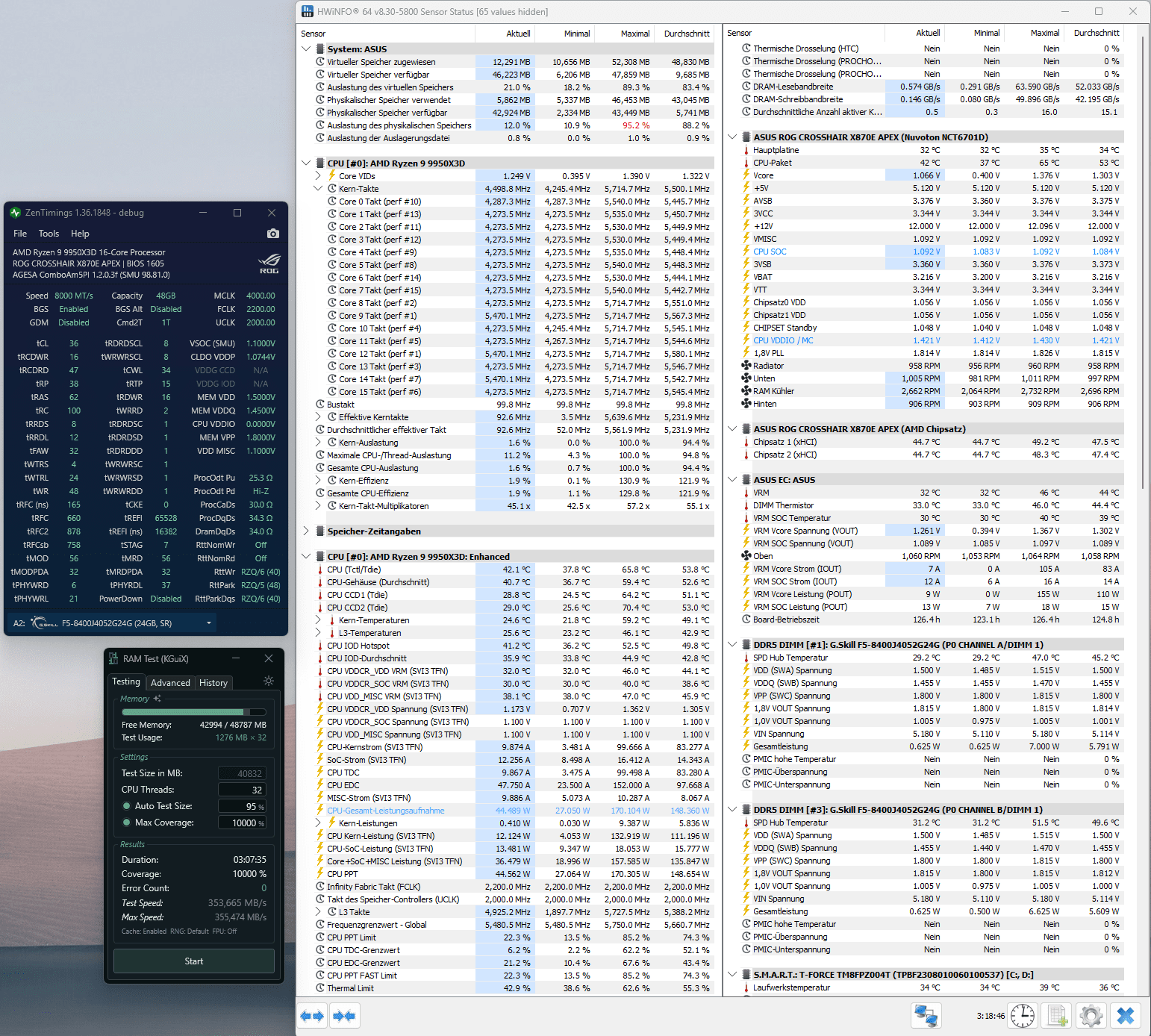The image size is (1151, 1036).
Task: Open the remote network monitoring icon
Action: point(926,1016)
